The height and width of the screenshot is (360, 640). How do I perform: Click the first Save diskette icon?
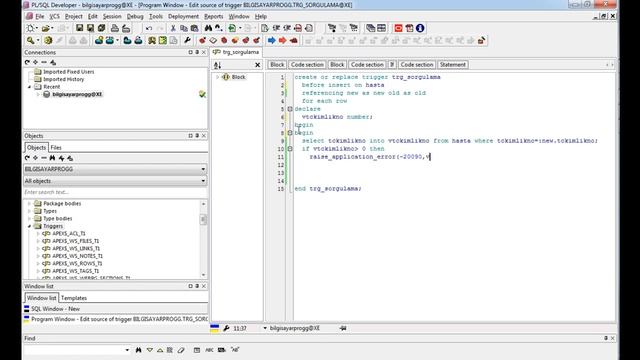tap(79, 28)
